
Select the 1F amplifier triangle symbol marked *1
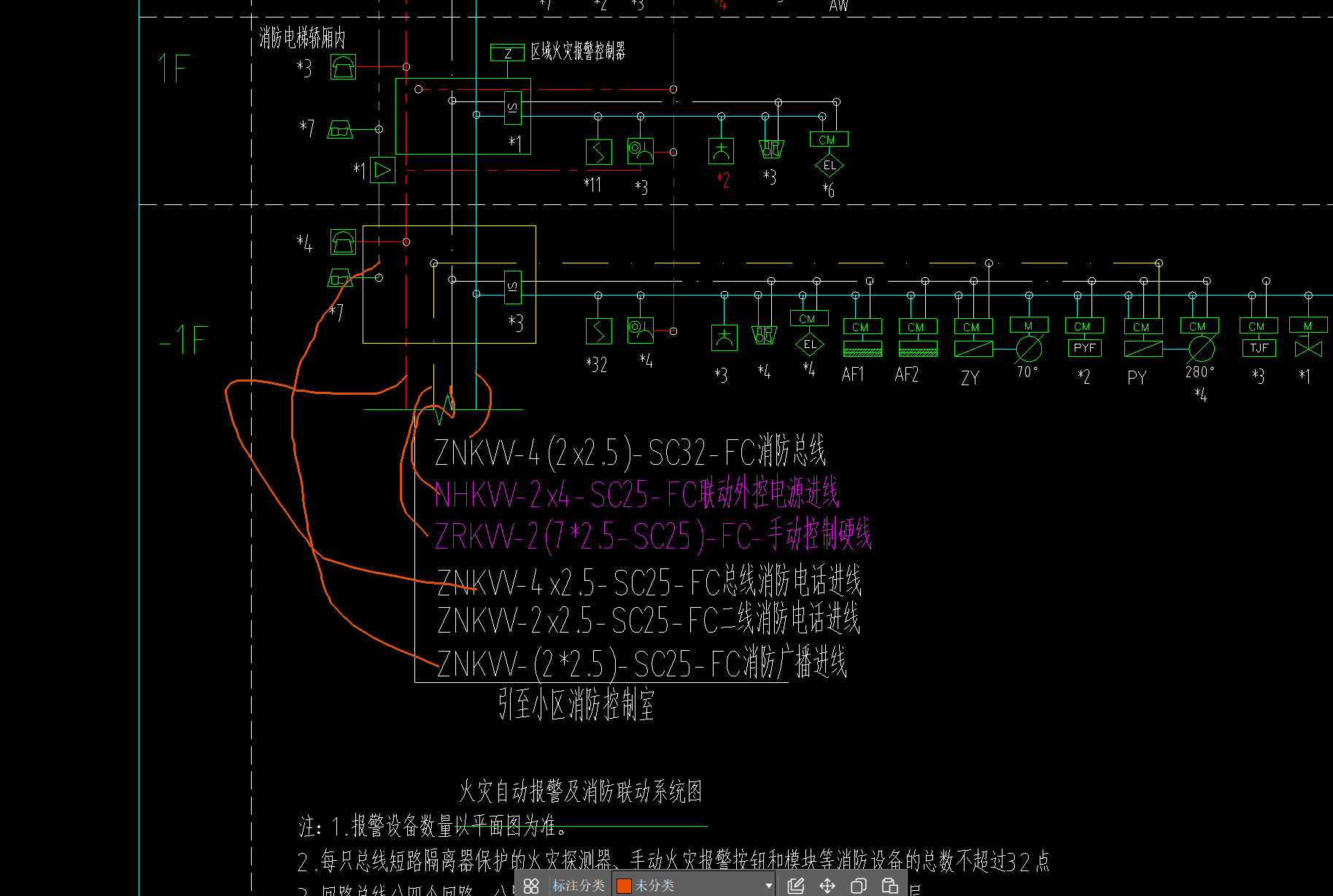[382, 171]
